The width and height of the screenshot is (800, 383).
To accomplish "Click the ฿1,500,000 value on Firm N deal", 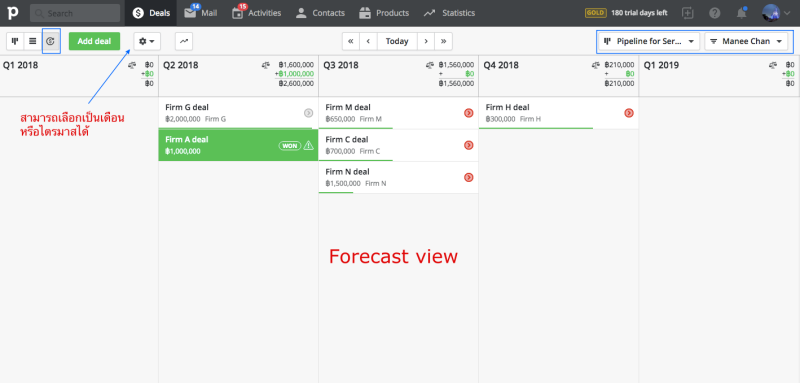I will point(343,184).
